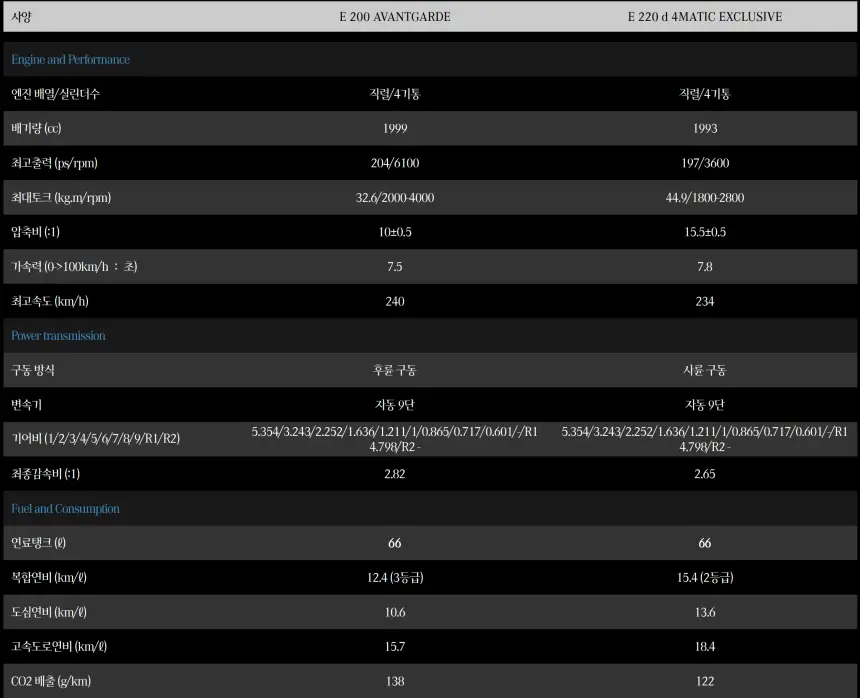Click the 가속력 (0->100km/h) row label
This screenshot has width=860, height=698.
[x=74, y=266]
